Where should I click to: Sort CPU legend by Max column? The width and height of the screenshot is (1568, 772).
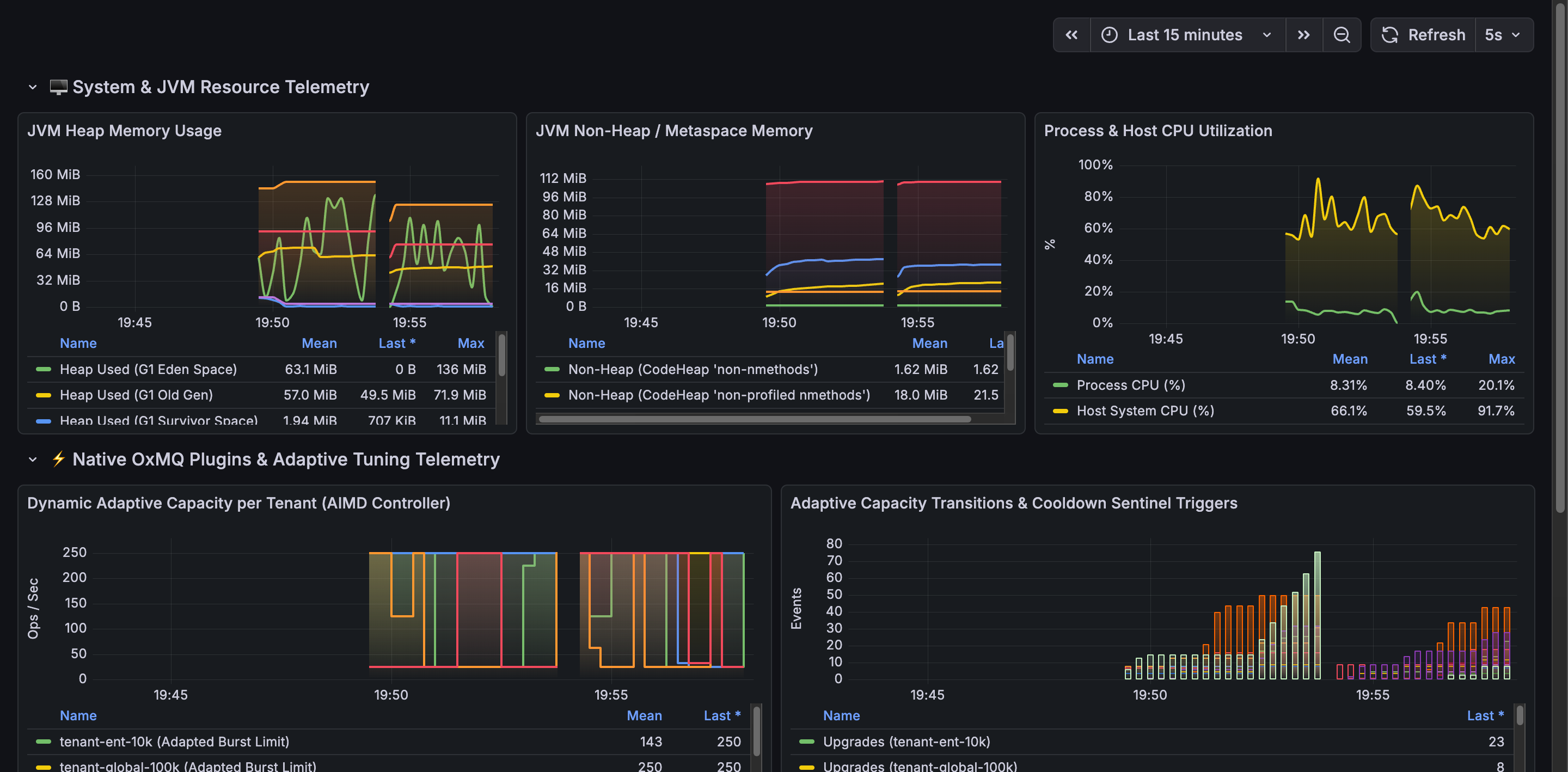pyautogui.click(x=1502, y=359)
